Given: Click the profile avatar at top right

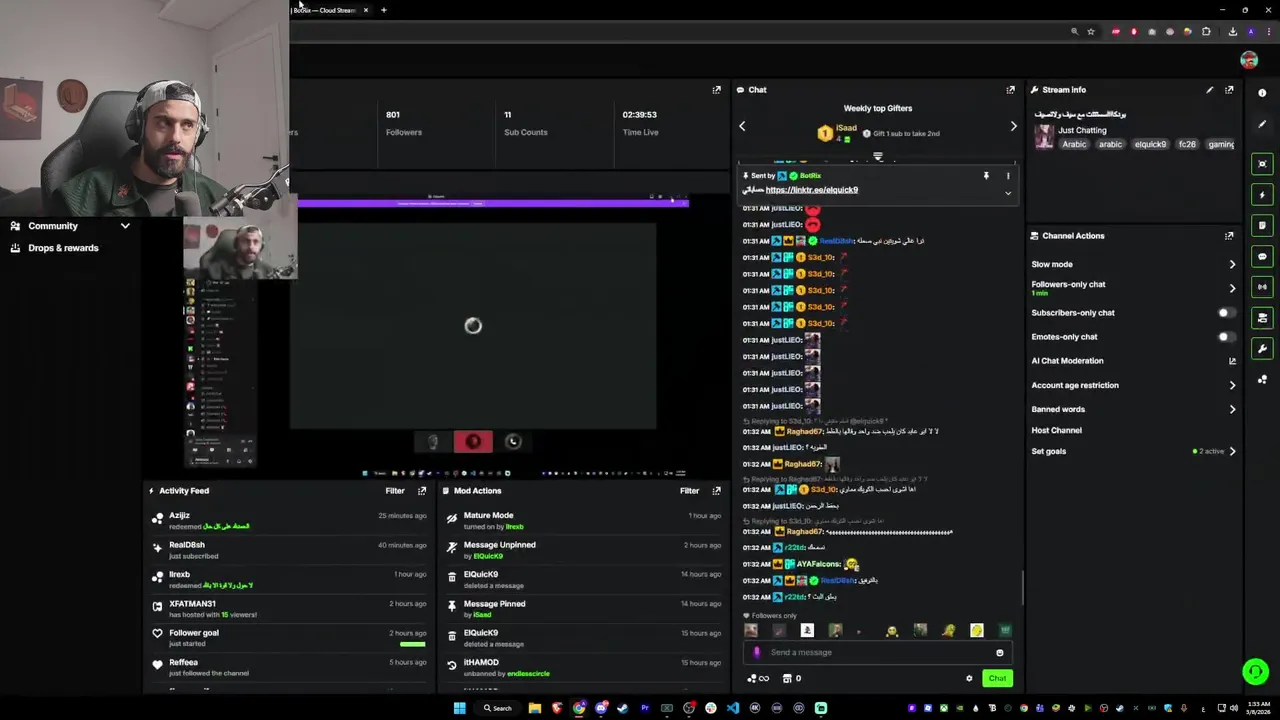Looking at the screenshot, I should pyautogui.click(x=1249, y=60).
